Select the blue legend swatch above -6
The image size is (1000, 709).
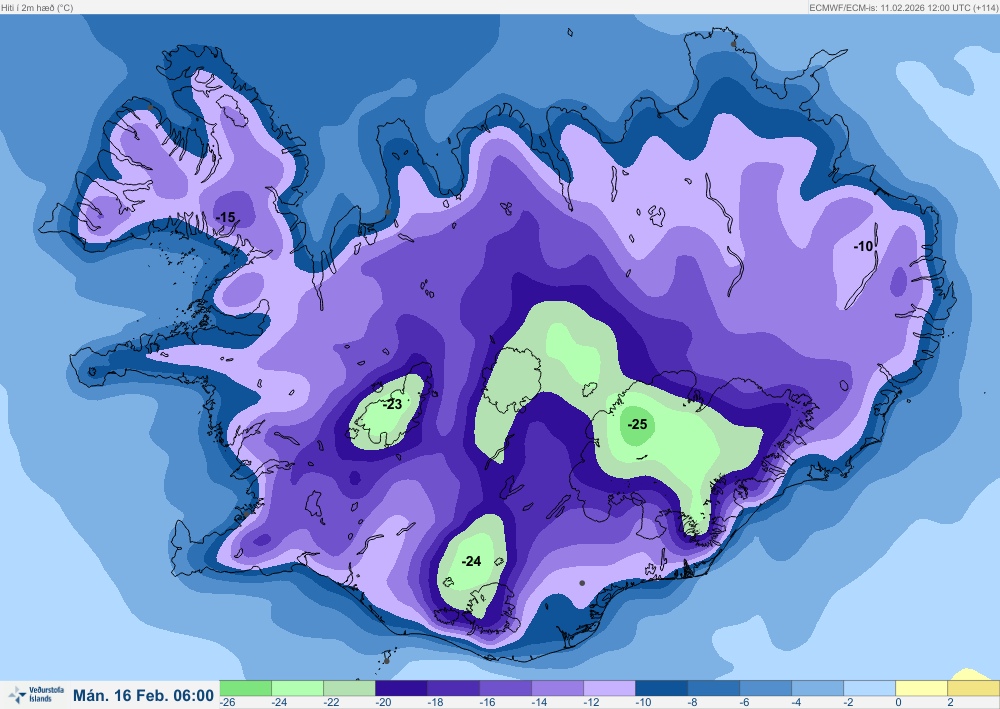766,688
